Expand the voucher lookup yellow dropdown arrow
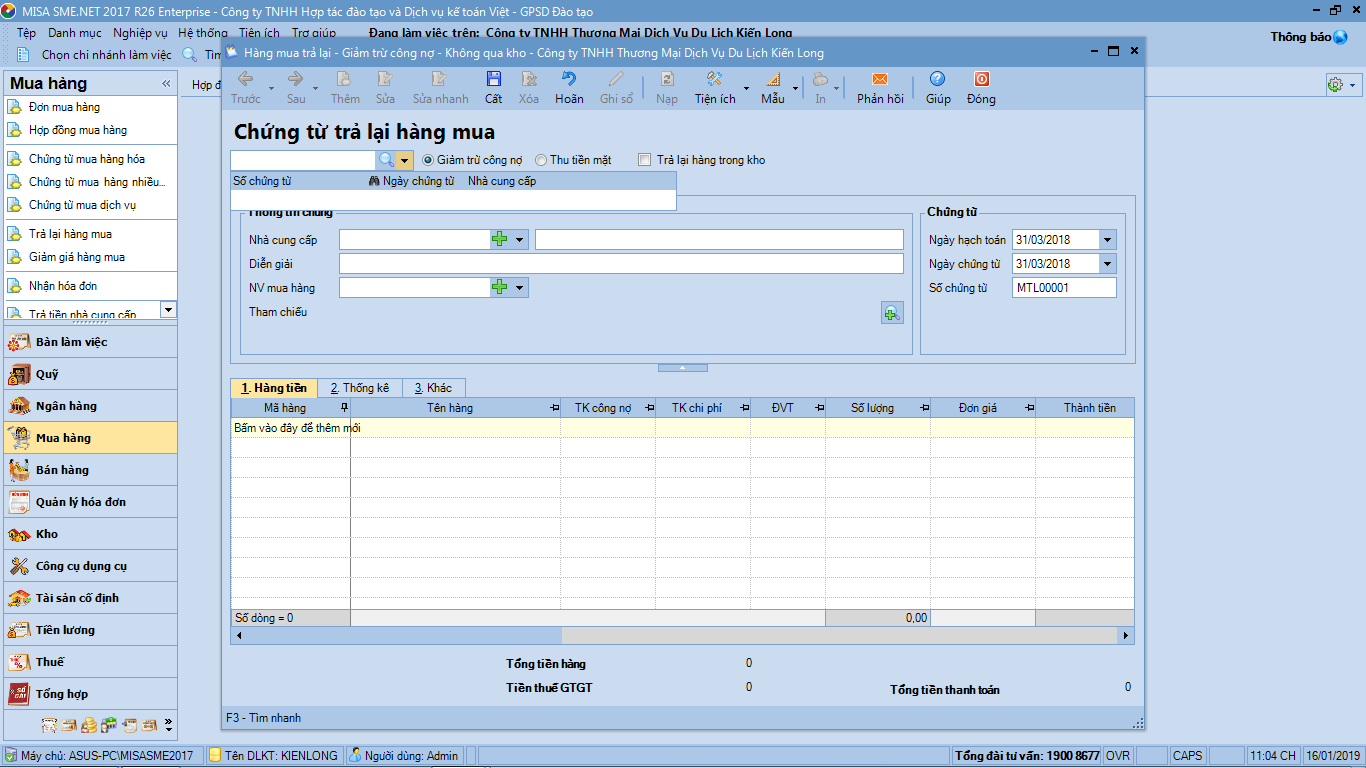The image size is (1366, 768). pyautogui.click(x=405, y=160)
